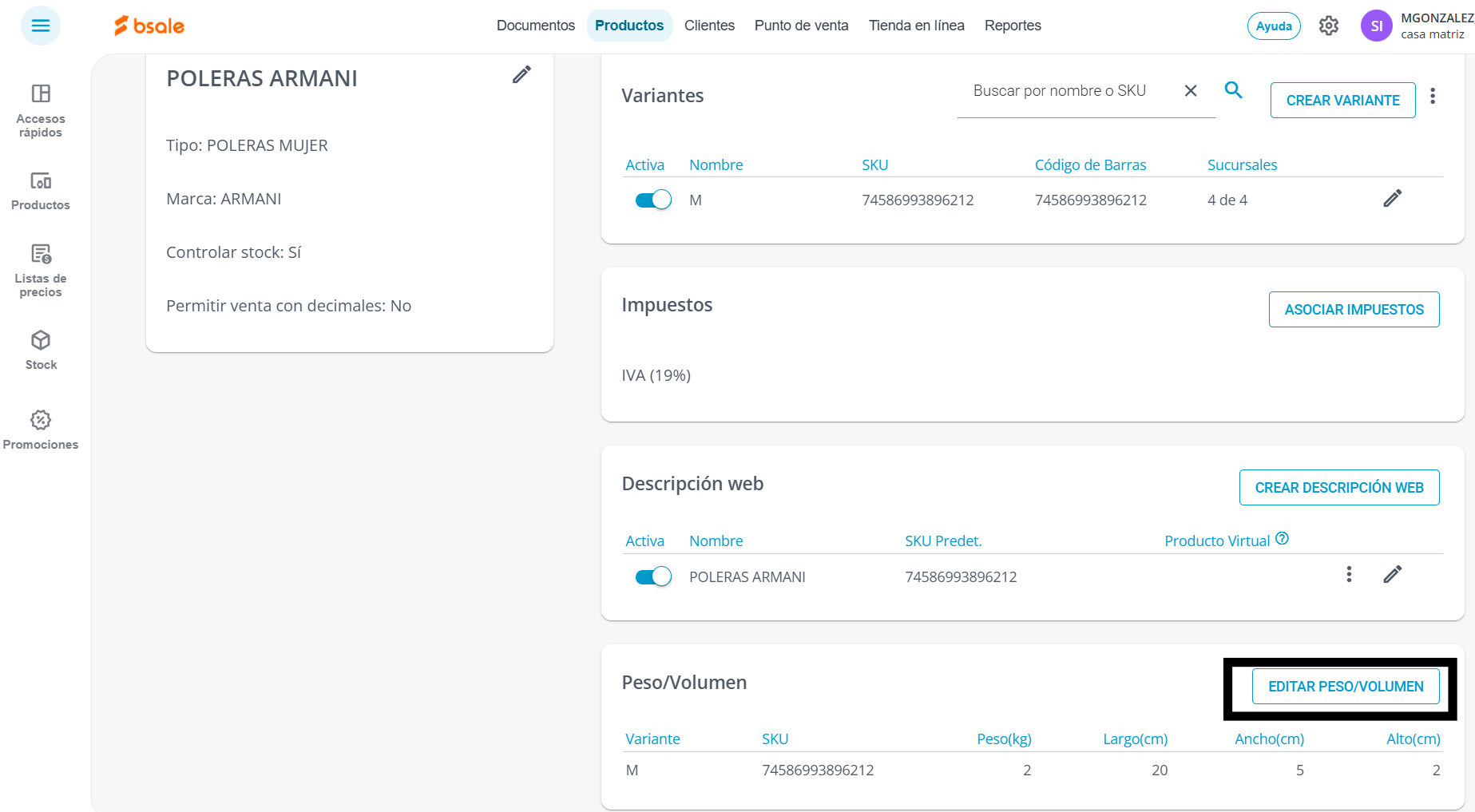This screenshot has width=1475, height=812.
Task: Click barcode 74586993896212 in Variantes row
Action: (x=1091, y=200)
